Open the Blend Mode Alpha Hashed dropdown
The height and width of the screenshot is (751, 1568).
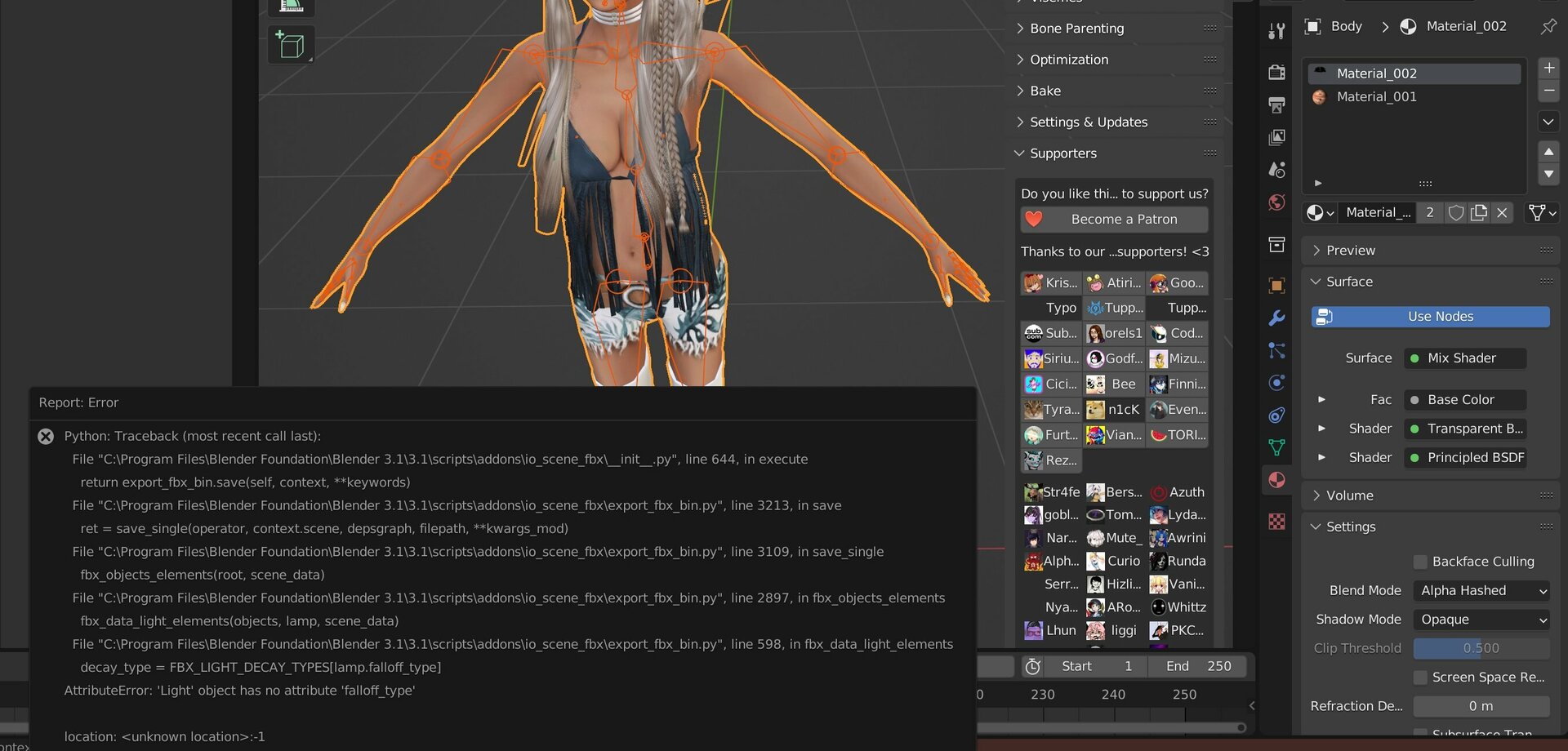[1481, 590]
